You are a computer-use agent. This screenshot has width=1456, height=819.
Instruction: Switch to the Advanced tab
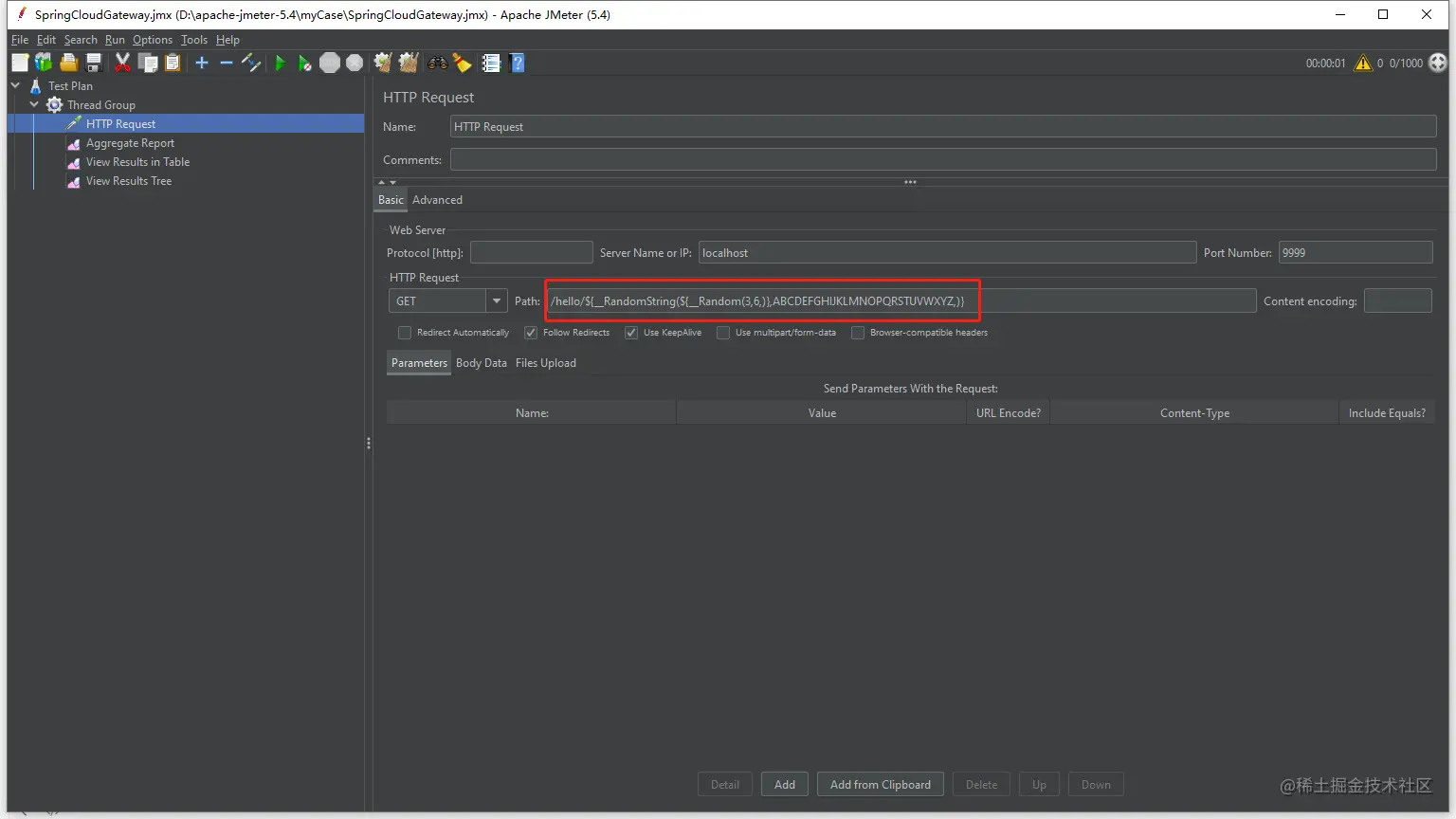[x=437, y=200]
